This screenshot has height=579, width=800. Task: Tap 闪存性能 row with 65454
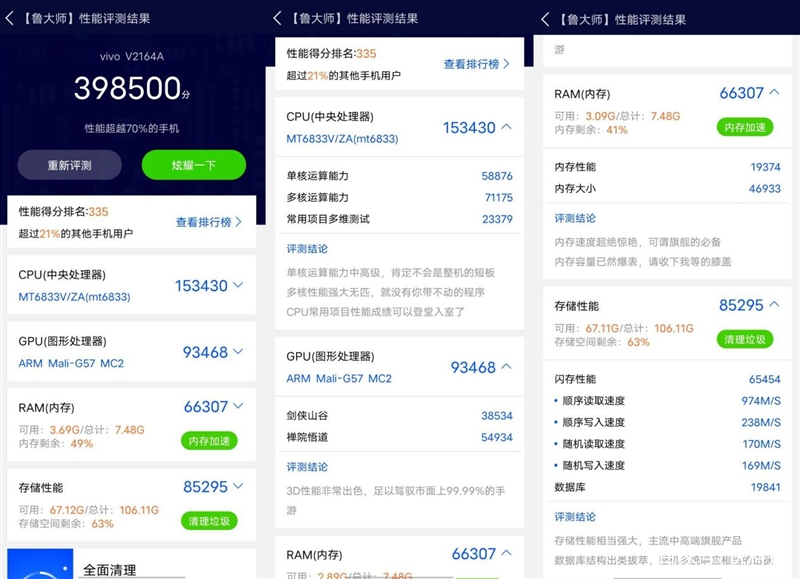(x=667, y=379)
